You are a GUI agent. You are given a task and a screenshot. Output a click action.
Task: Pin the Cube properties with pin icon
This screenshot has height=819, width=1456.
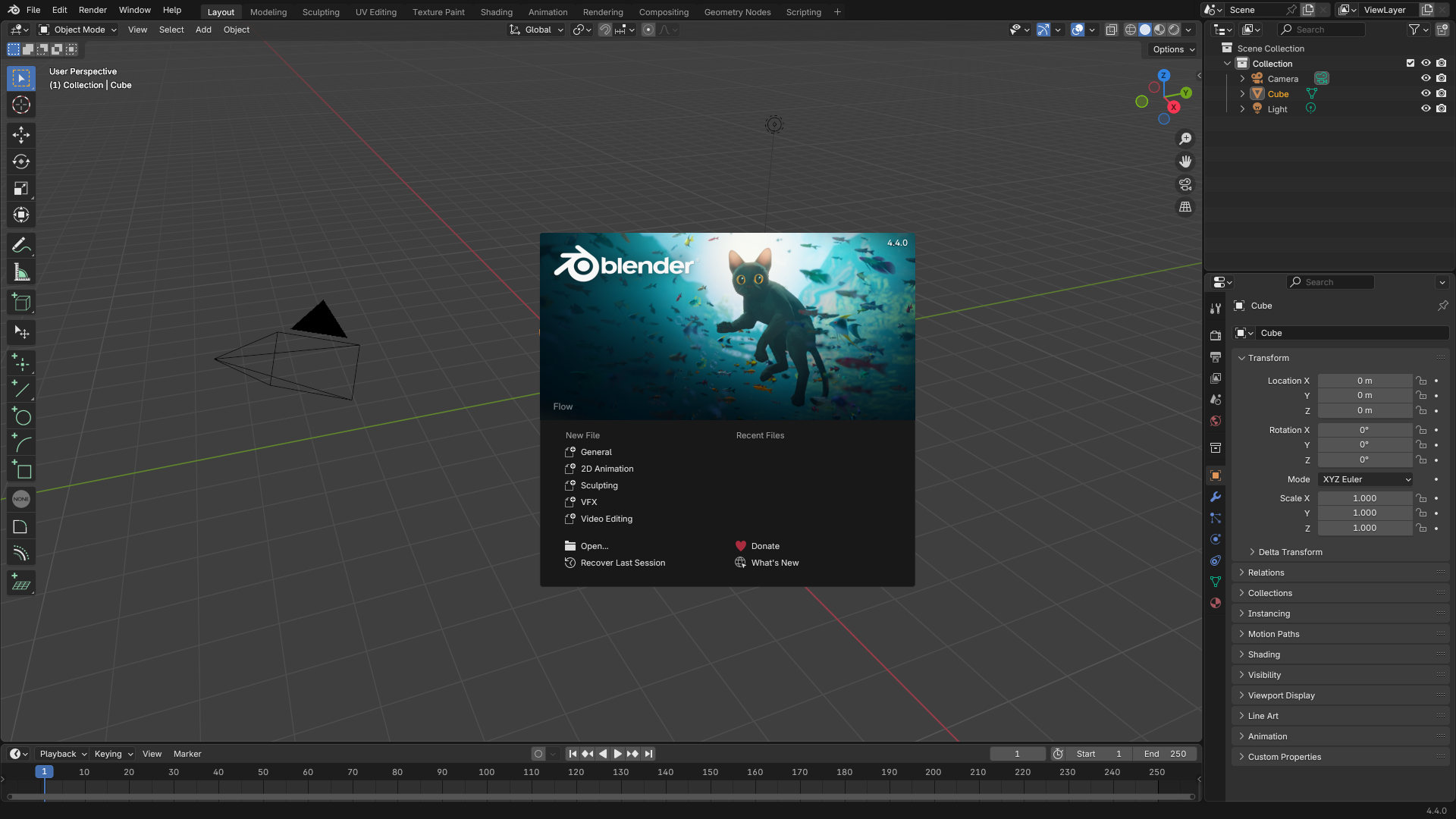(1442, 306)
